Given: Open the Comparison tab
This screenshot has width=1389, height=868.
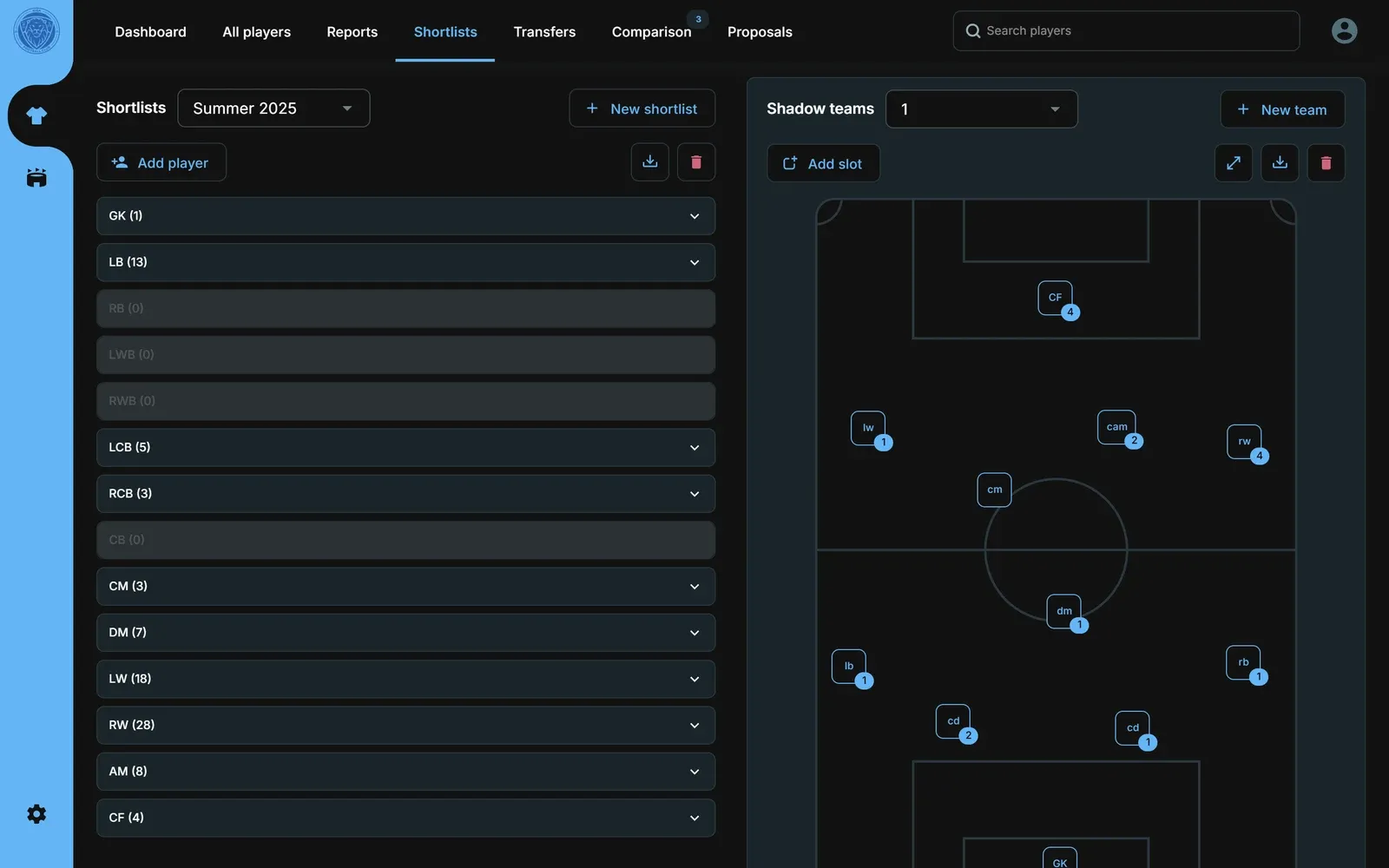Looking at the screenshot, I should [x=651, y=32].
